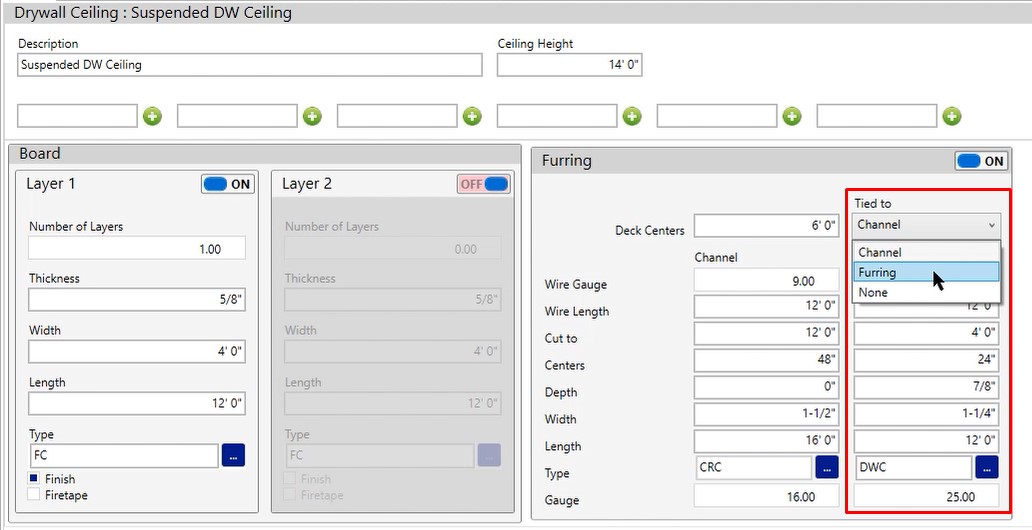Select Furring from the dropdown list
The image size is (1032, 530).
click(925, 272)
